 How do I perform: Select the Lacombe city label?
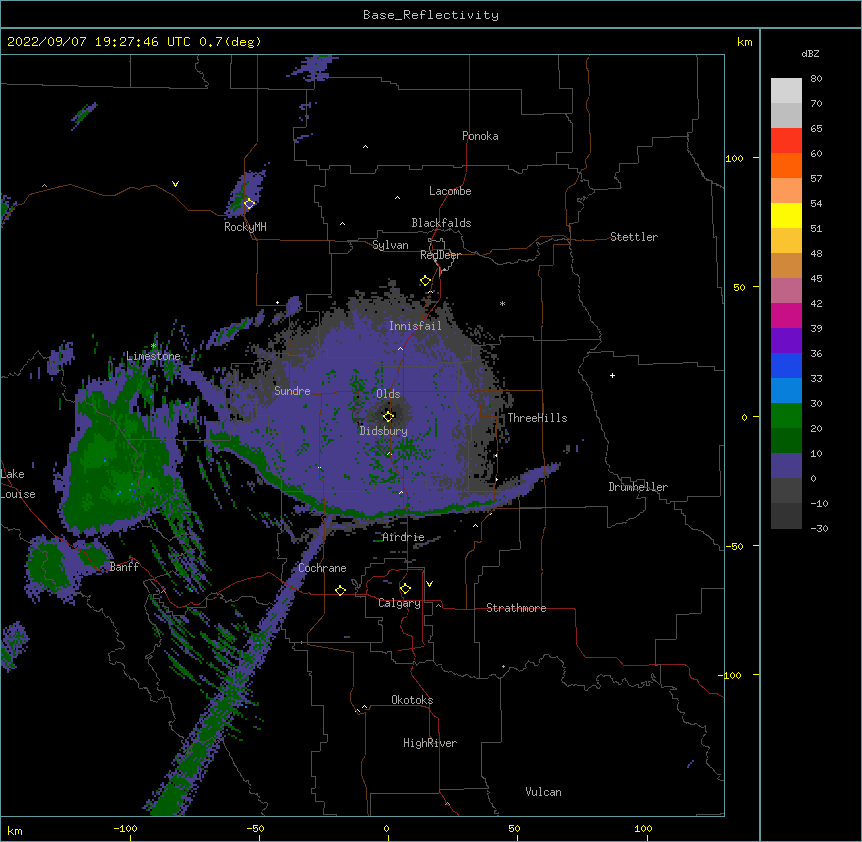point(450,191)
